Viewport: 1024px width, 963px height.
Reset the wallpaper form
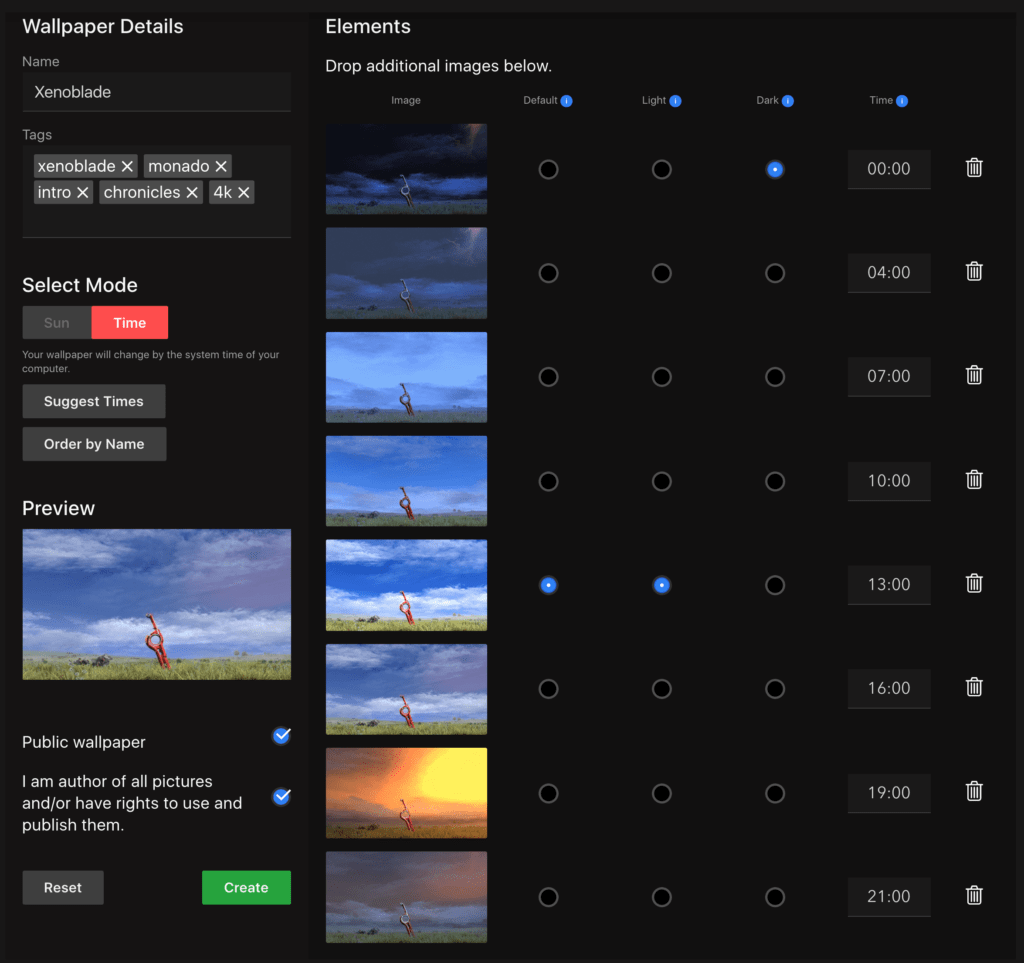coord(63,887)
